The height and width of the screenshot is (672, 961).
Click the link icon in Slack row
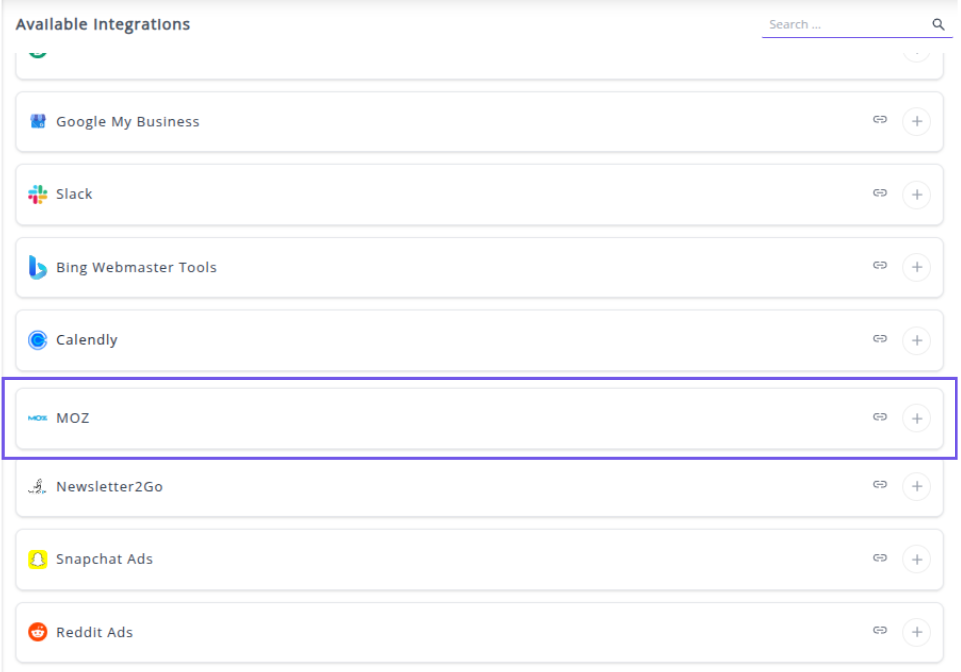click(880, 193)
